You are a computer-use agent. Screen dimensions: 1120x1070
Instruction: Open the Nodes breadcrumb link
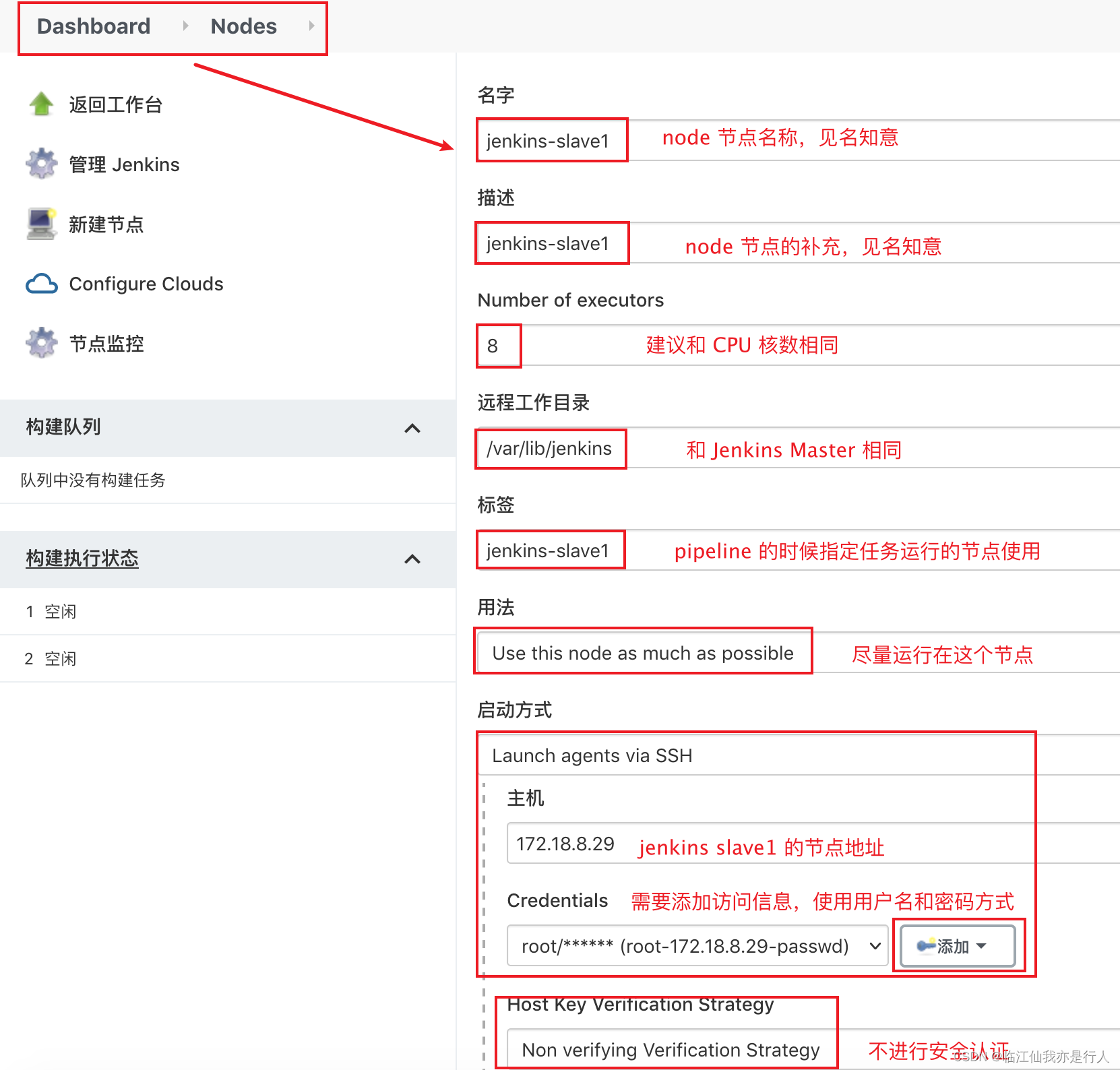click(x=243, y=26)
